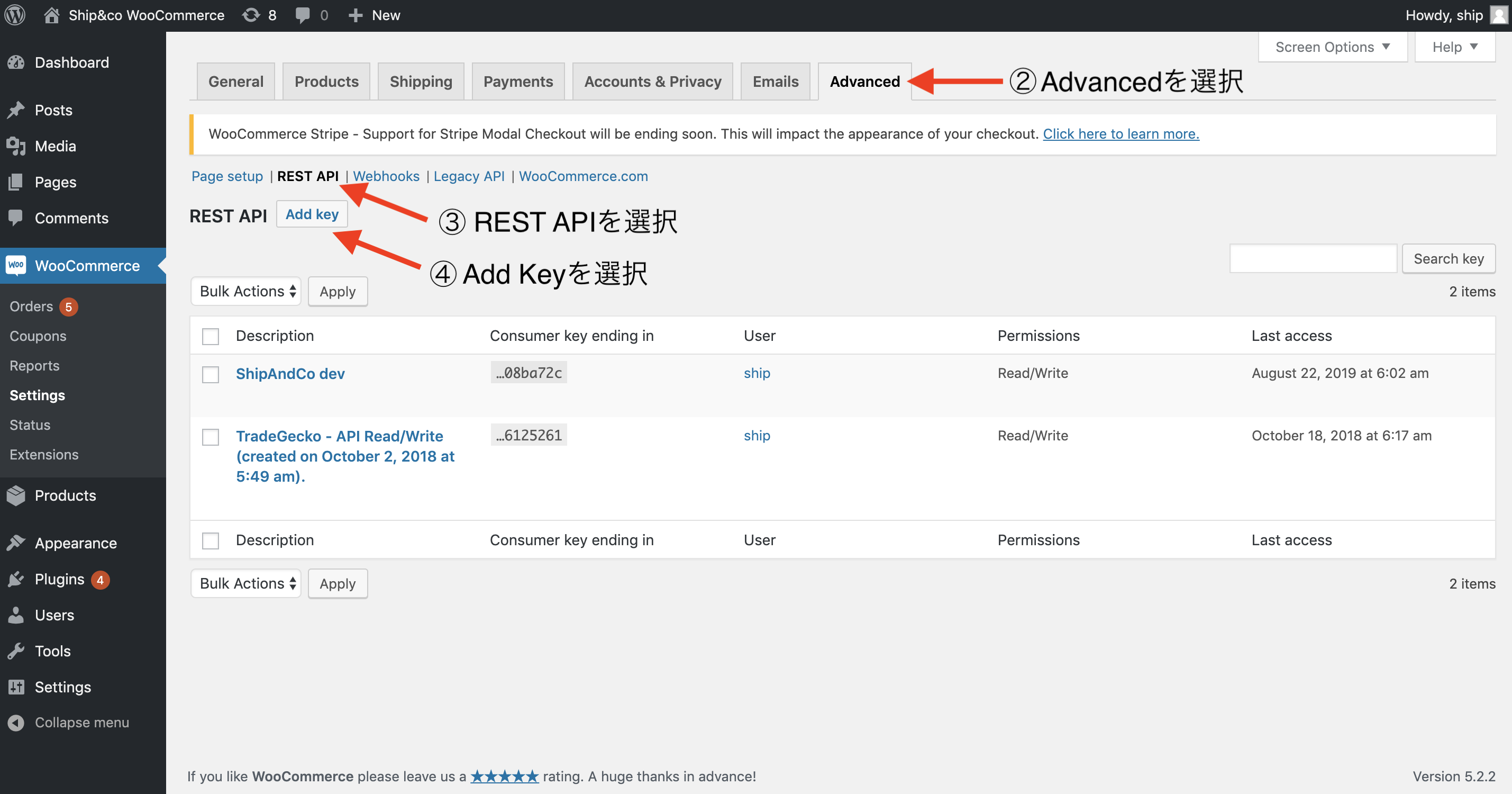Click the Search key button
Image resolution: width=1512 pixels, height=794 pixels.
[x=1448, y=258]
